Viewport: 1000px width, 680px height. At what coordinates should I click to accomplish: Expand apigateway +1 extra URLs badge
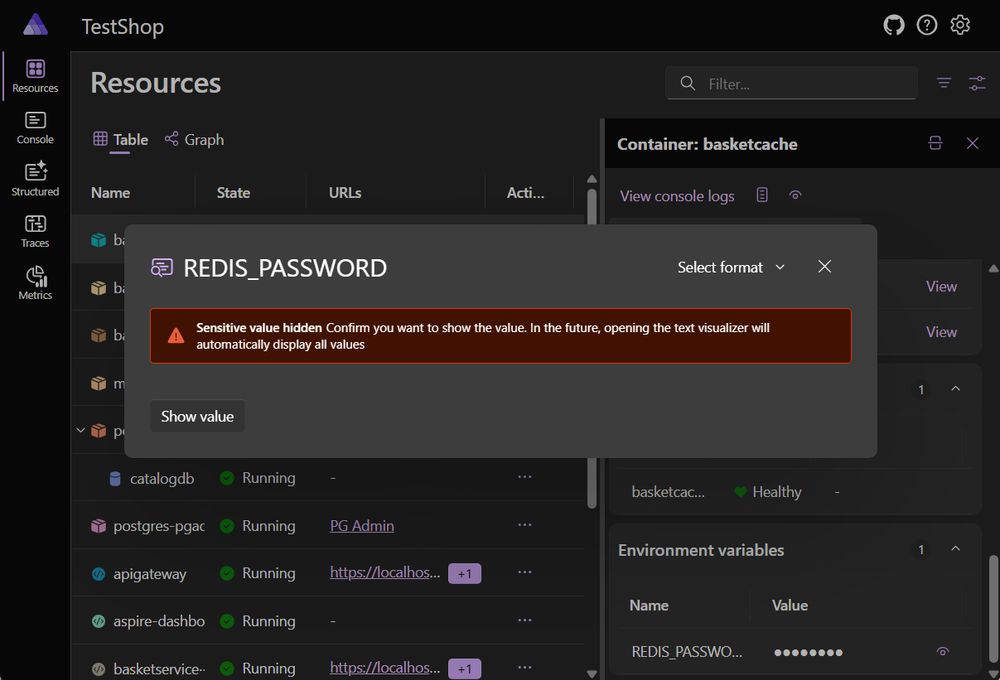pos(464,573)
